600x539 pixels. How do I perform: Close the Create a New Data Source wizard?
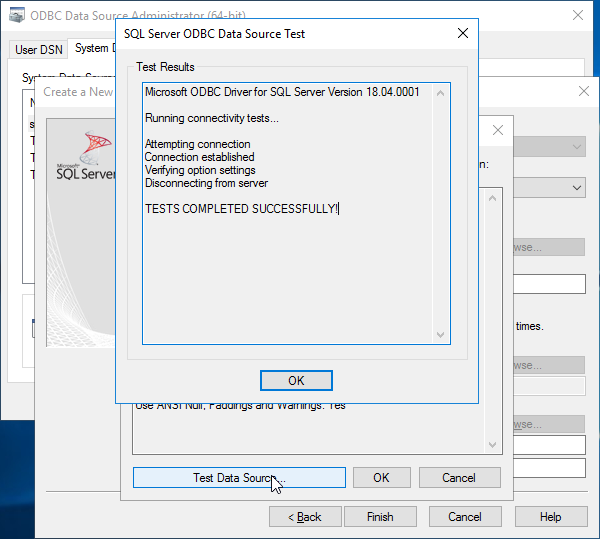[584, 91]
